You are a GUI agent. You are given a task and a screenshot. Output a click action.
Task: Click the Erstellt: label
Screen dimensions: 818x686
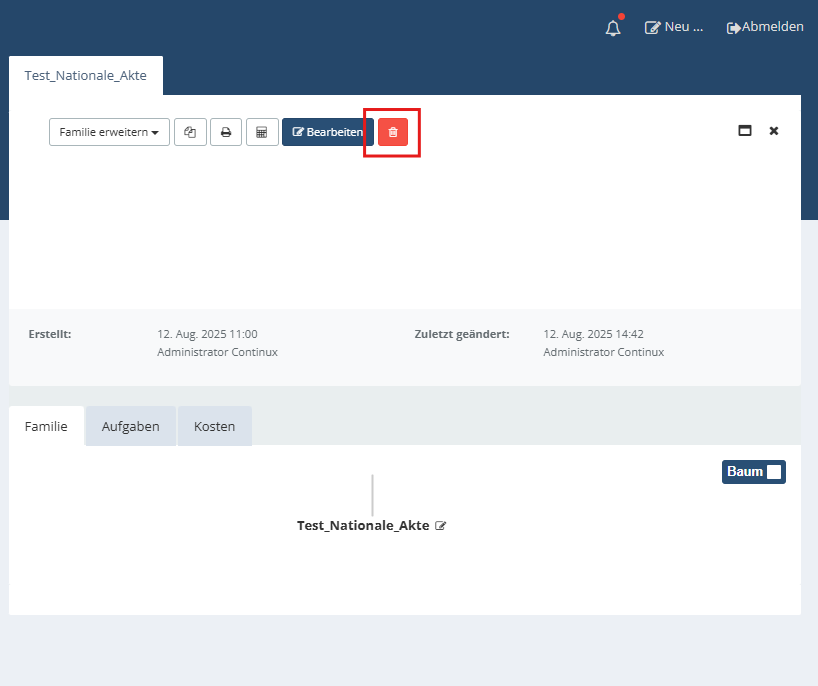click(50, 334)
